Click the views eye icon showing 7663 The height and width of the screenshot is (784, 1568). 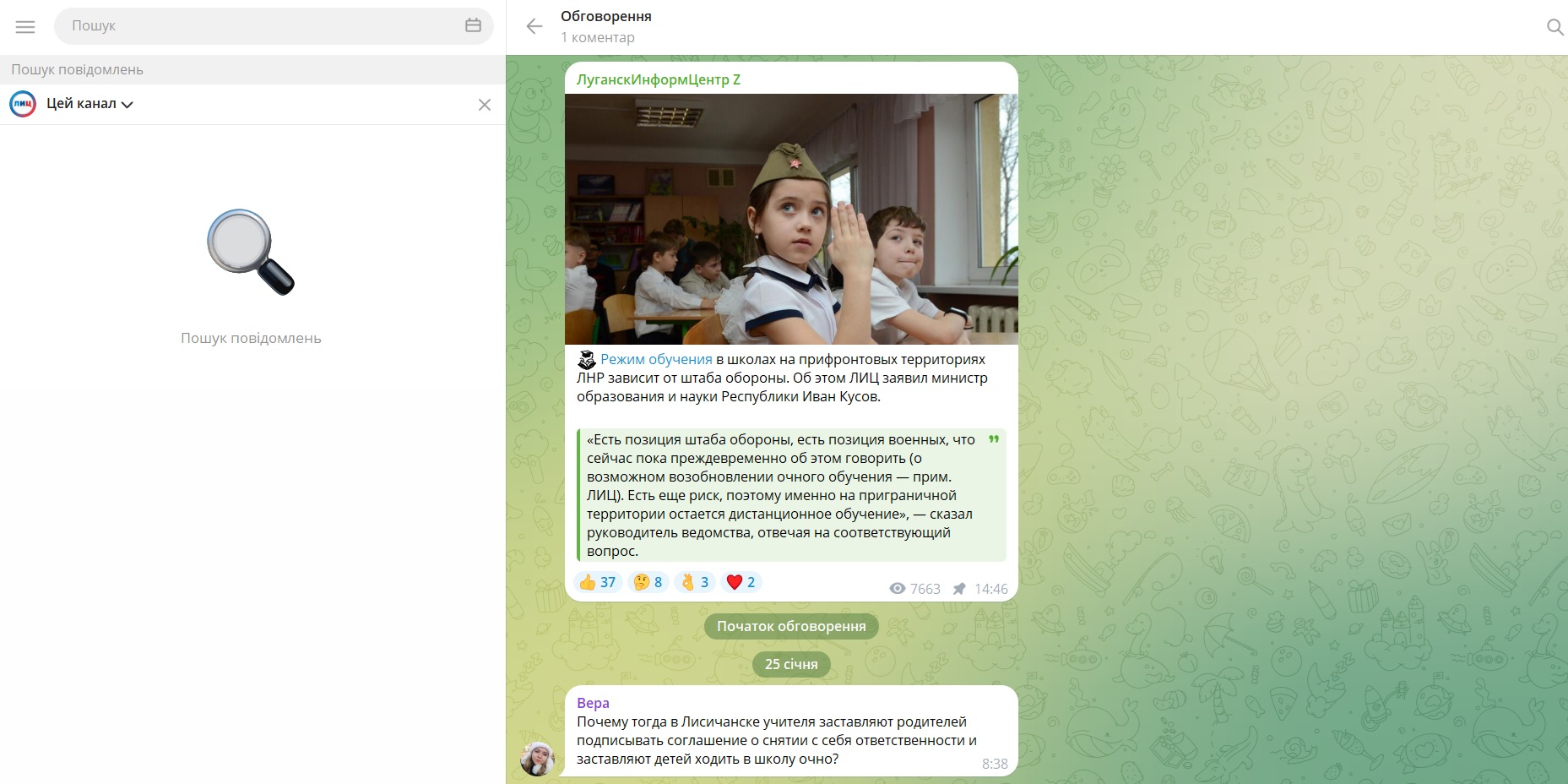pyautogui.click(x=898, y=589)
